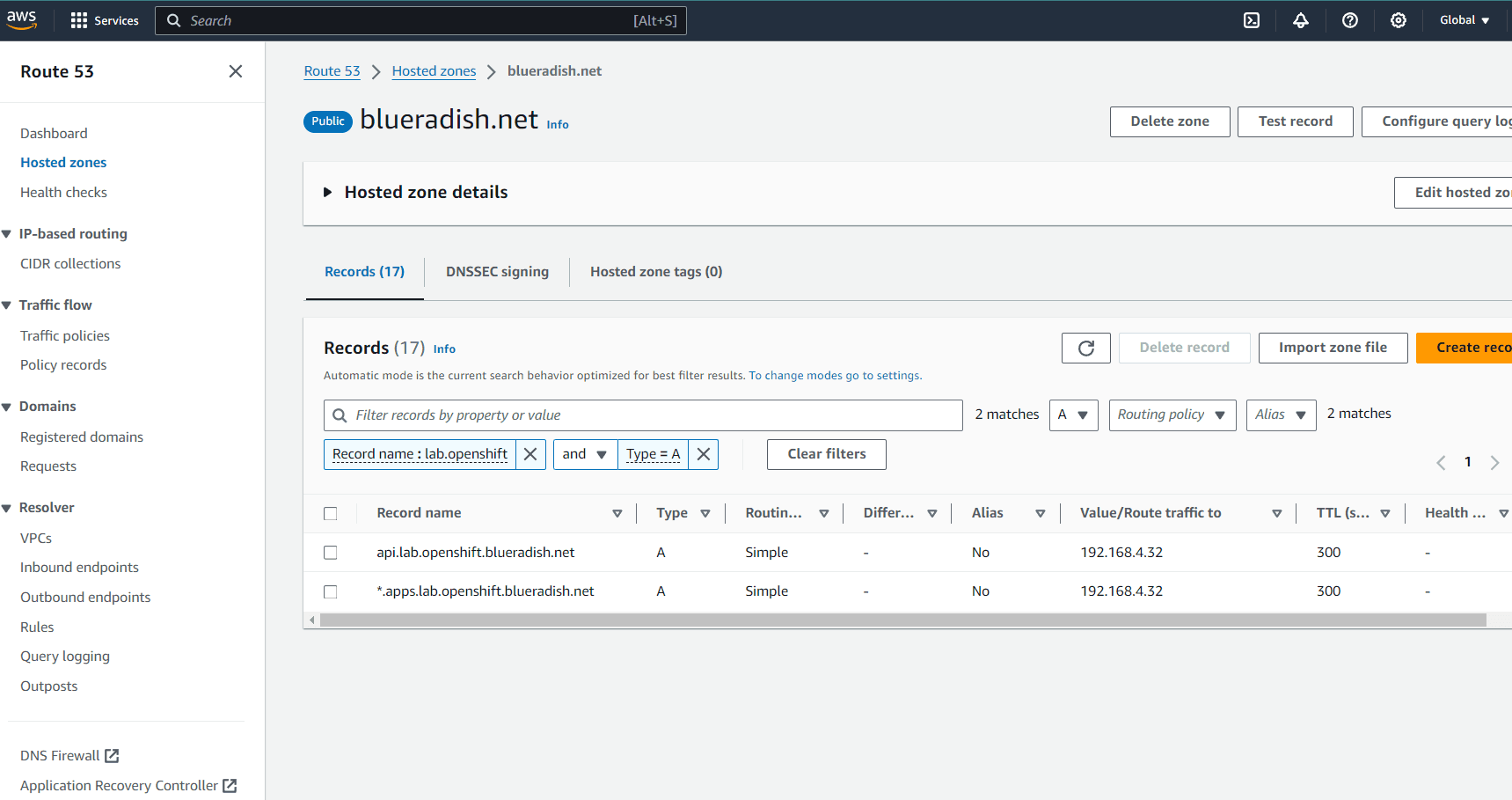Viewport: 1512px width, 800px height.
Task: Open 'To change modes go to settings' link
Action: (x=835, y=376)
